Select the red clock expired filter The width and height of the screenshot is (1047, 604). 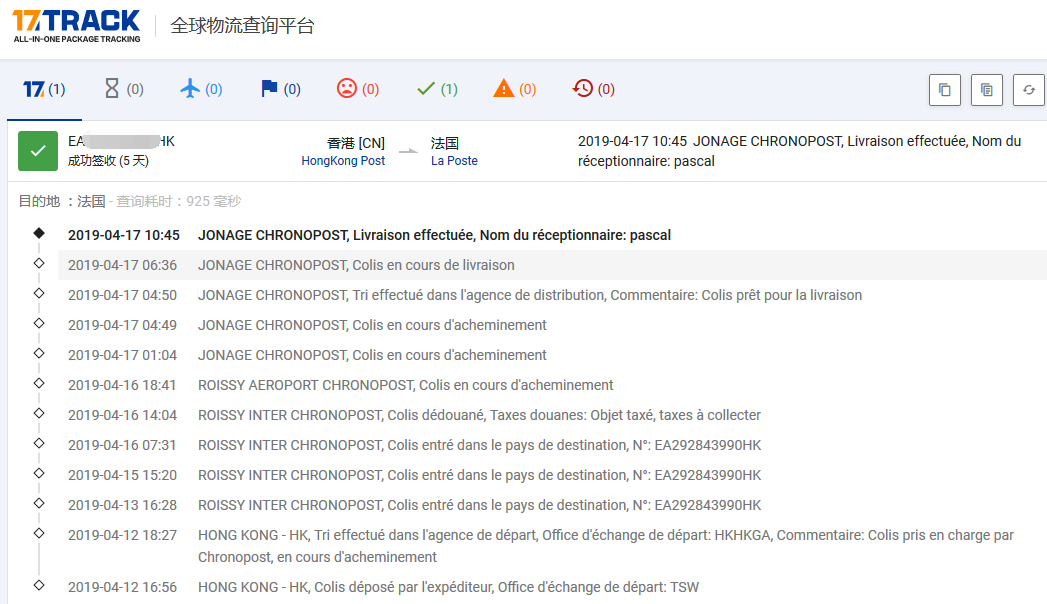[x=593, y=89]
